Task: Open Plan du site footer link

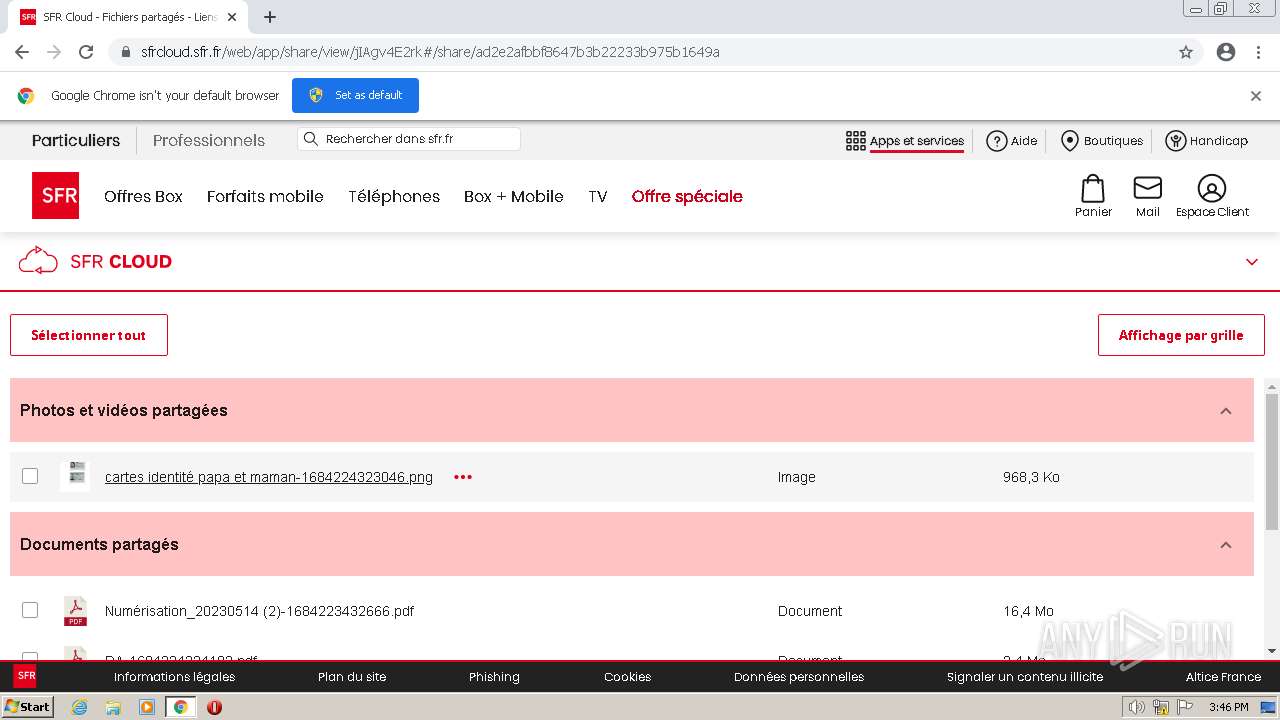Action: (352, 677)
